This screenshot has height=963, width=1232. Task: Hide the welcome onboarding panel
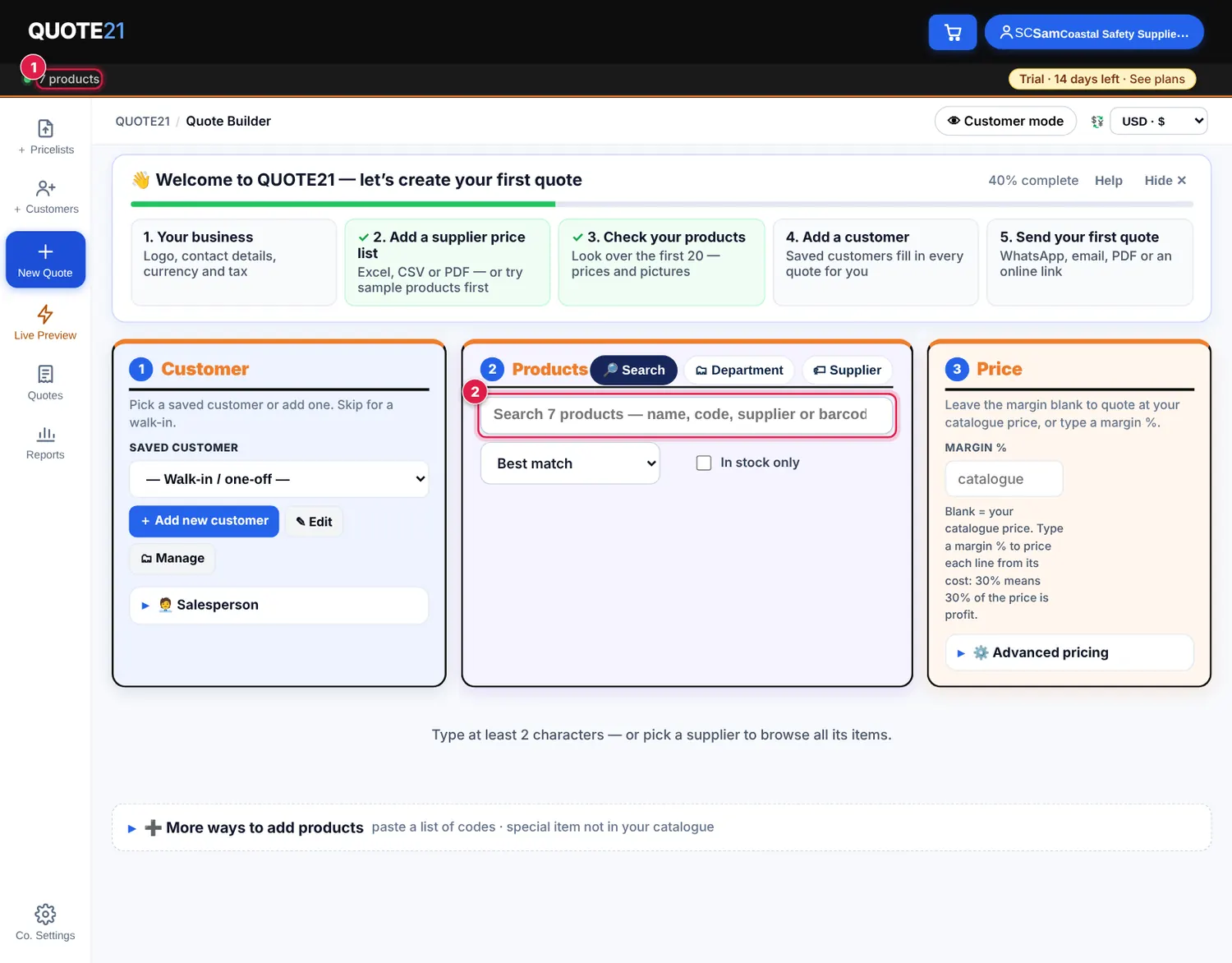1165,180
